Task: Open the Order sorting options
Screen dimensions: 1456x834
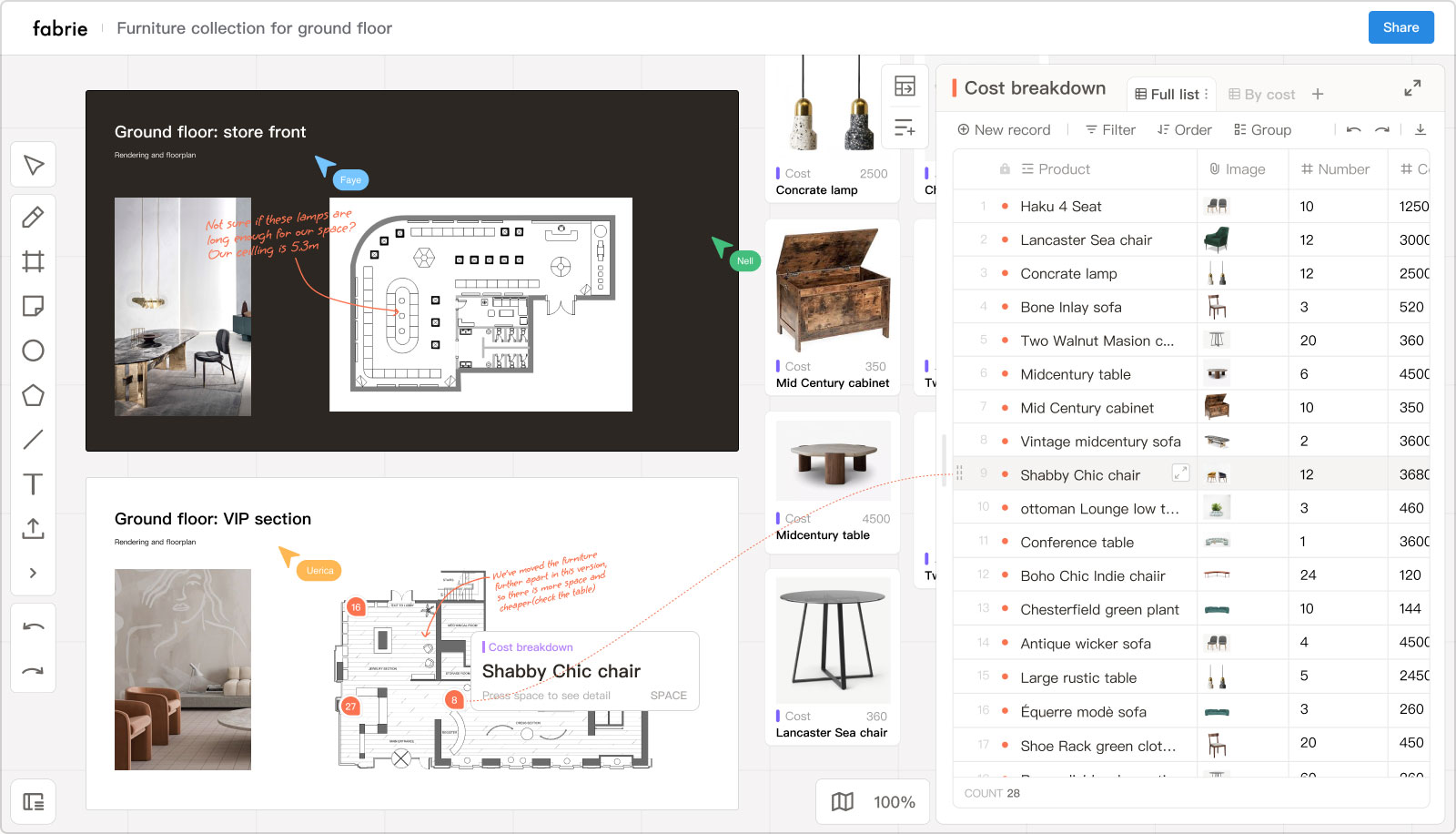Action: pos(1184,130)
